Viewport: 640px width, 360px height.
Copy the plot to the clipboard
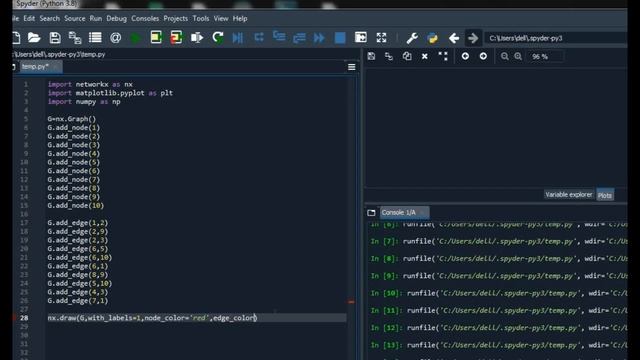point(407,56)
